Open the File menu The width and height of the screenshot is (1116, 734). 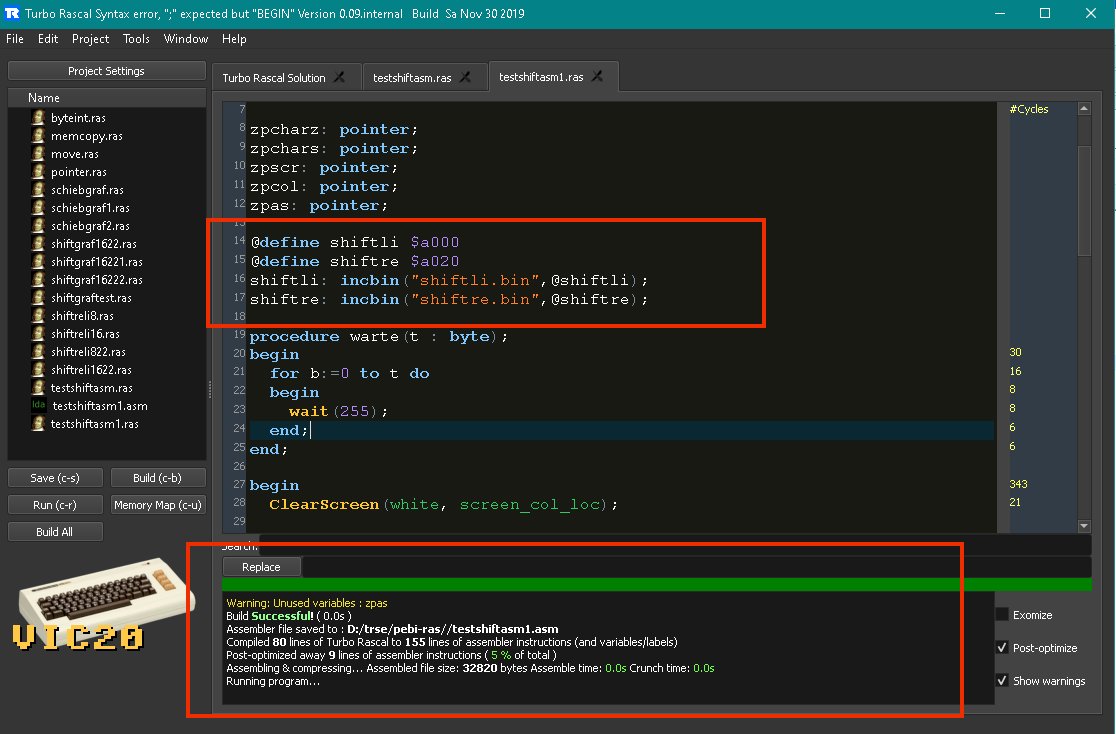[x=15, y=38]
